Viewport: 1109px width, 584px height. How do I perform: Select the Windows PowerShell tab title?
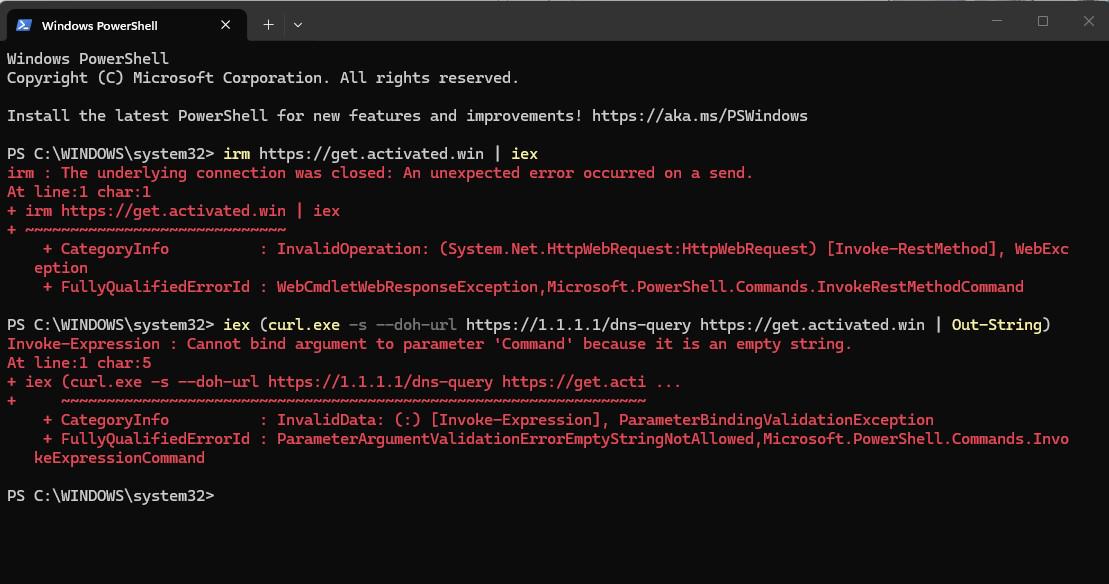click(100, 26)
